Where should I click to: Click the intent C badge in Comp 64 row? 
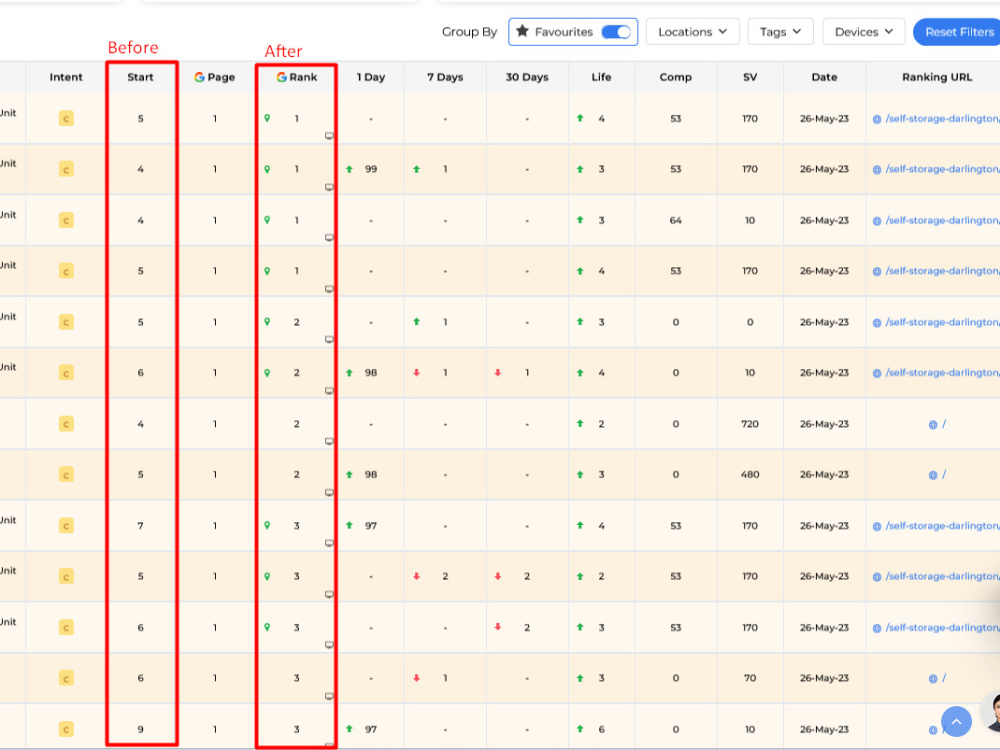pos(66,221)
